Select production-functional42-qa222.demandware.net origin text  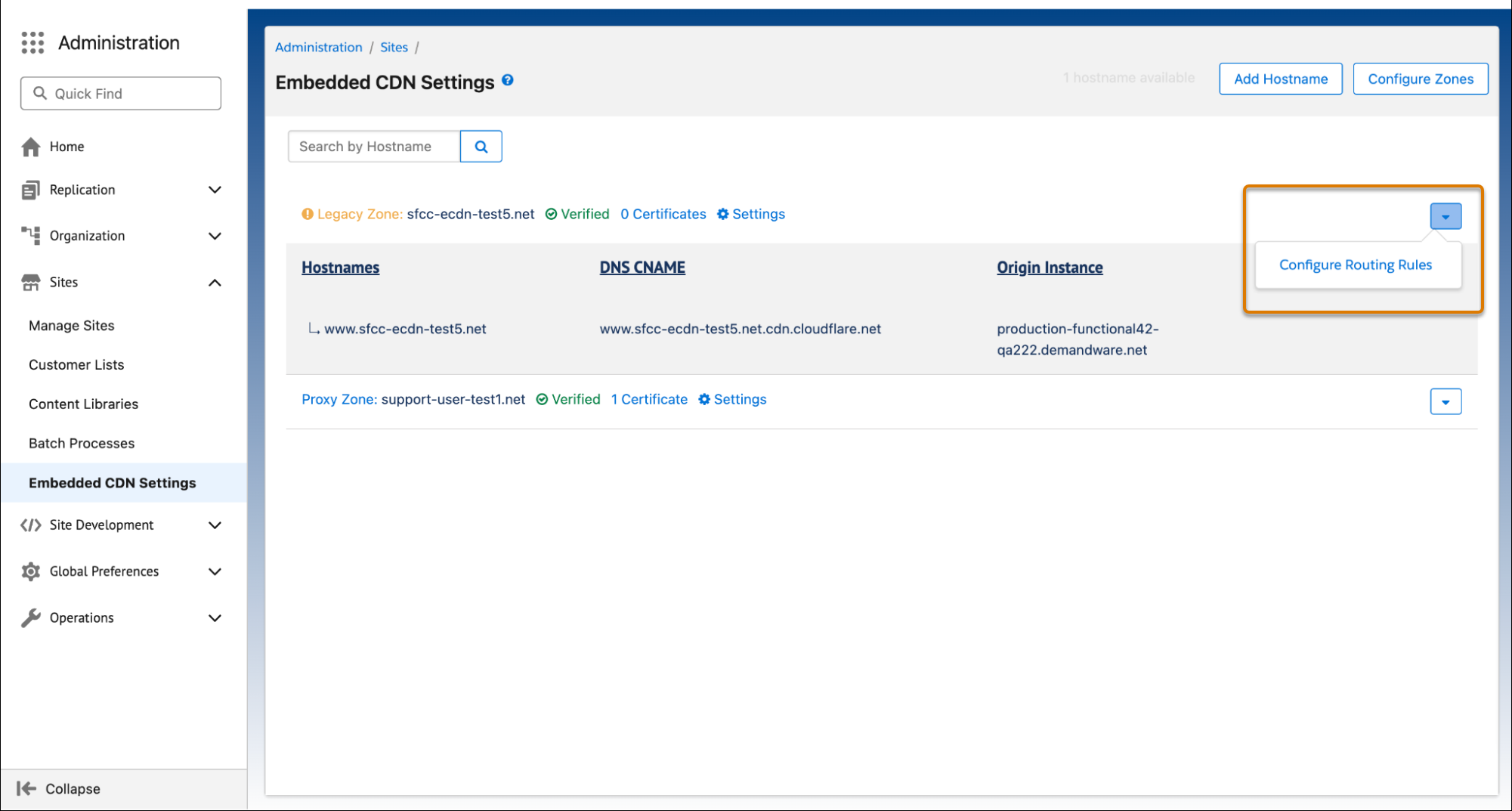tap(1078, 339)
